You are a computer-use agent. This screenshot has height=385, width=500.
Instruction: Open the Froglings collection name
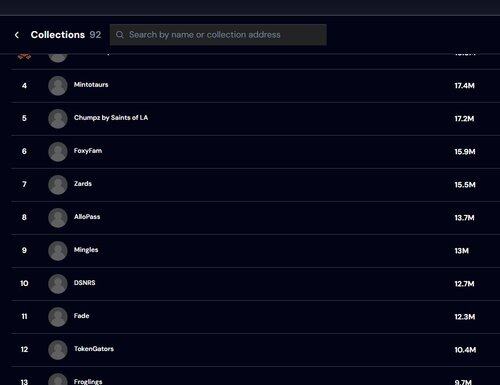(88, 381)
